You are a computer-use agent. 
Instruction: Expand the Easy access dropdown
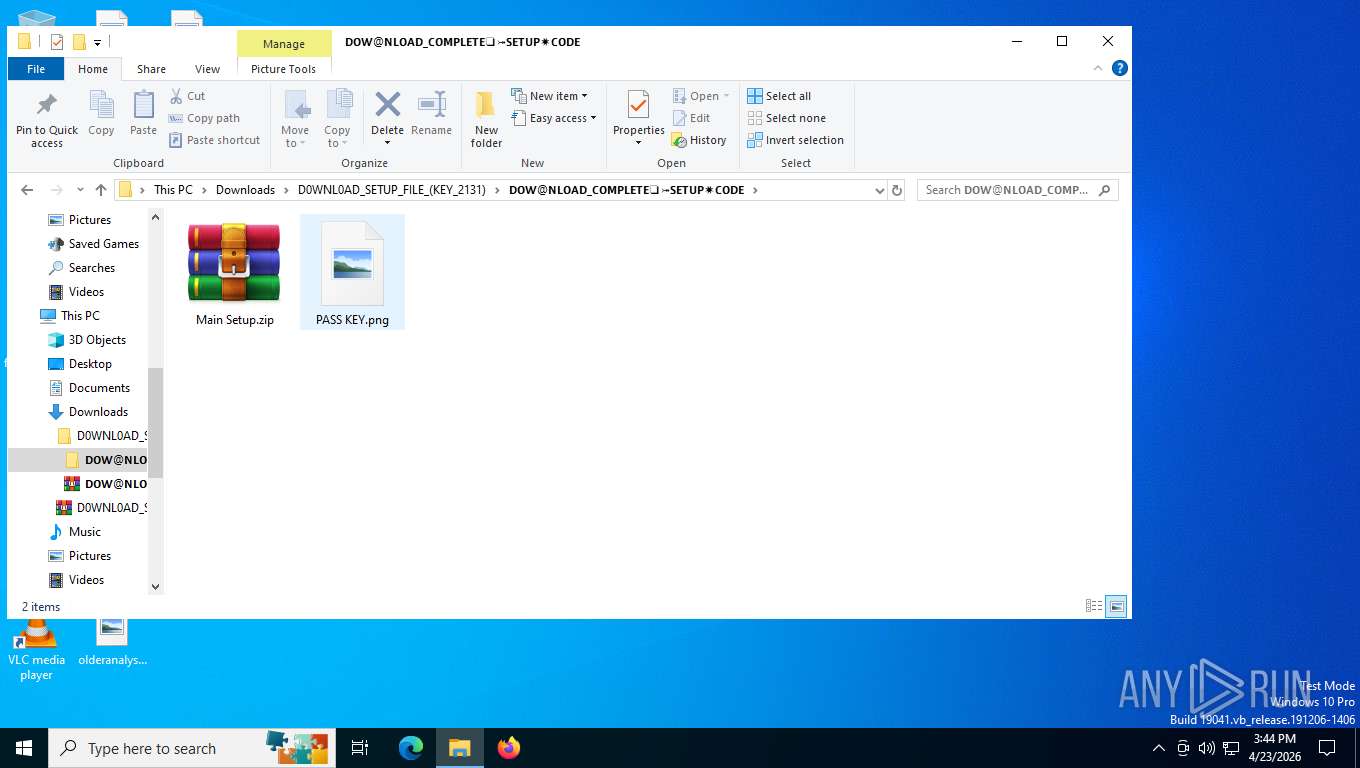pos(553,118)
